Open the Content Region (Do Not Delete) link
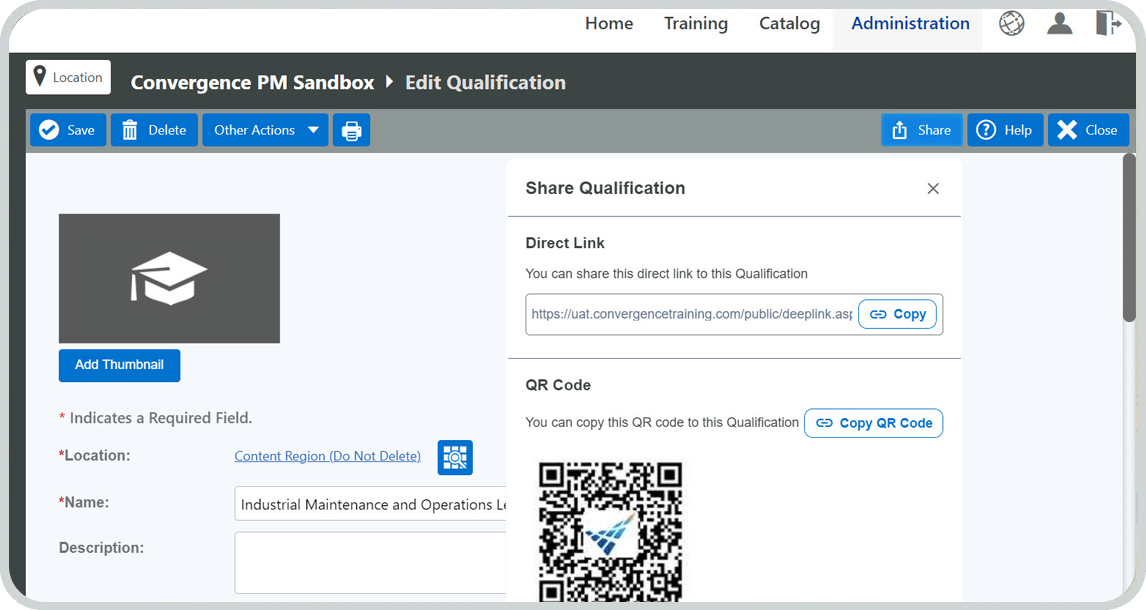 tap(327, 456)
